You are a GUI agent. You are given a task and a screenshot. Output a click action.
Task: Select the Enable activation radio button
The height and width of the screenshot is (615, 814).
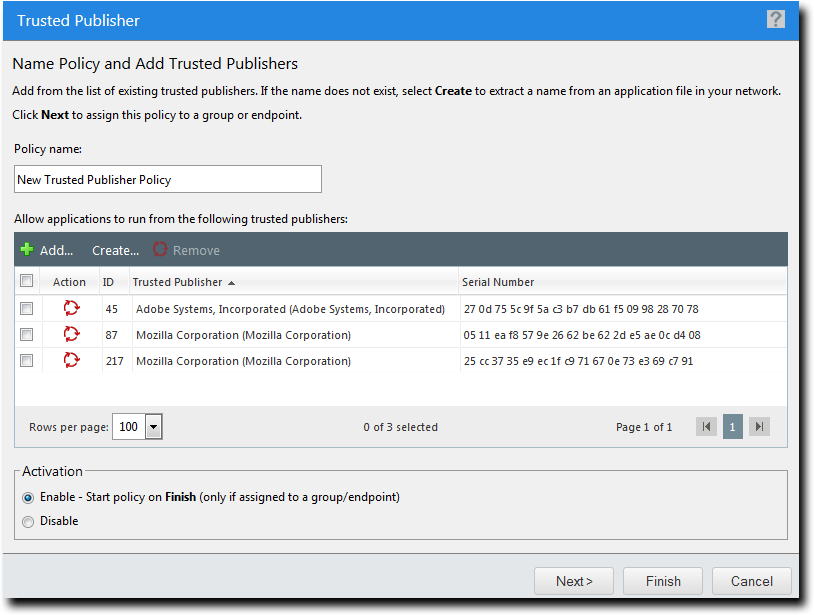click(28, 498)
